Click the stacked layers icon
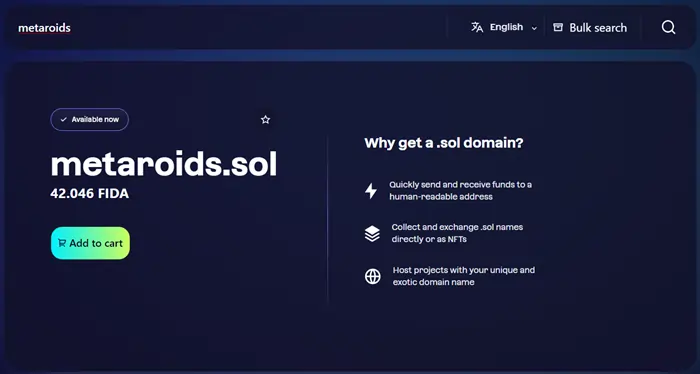Viewport: 700px width, 374px height. click(x=372, y=233)
